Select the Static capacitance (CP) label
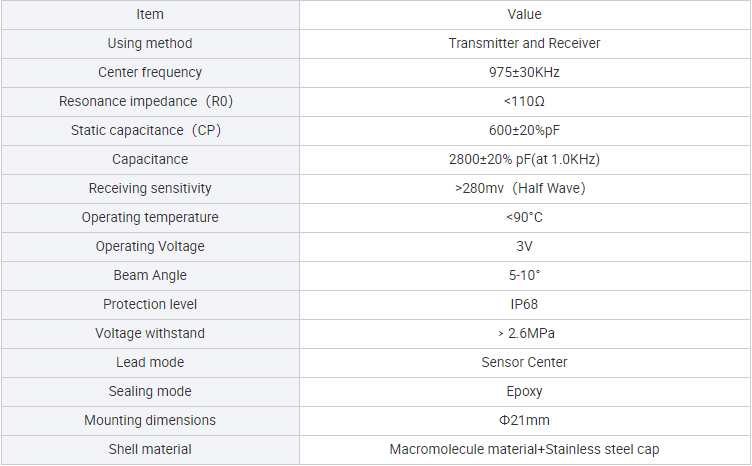The height and width of the screenshot is (466, 752). (x=146, y=130)
